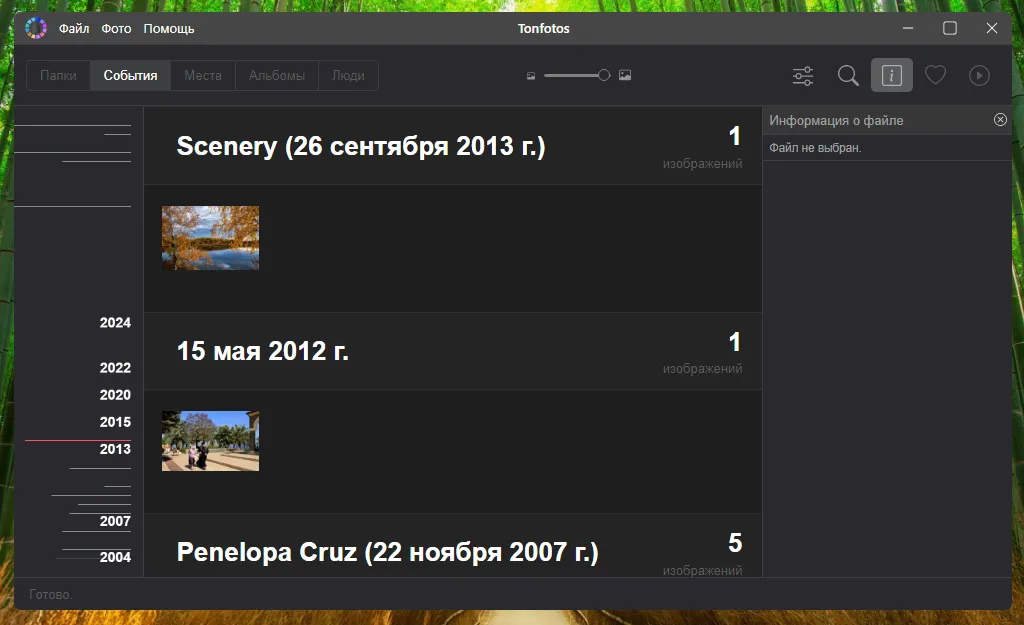Viewport: 1024px width, 625px height.
Task: Switch to the Места tab
Action: point(203,76)
